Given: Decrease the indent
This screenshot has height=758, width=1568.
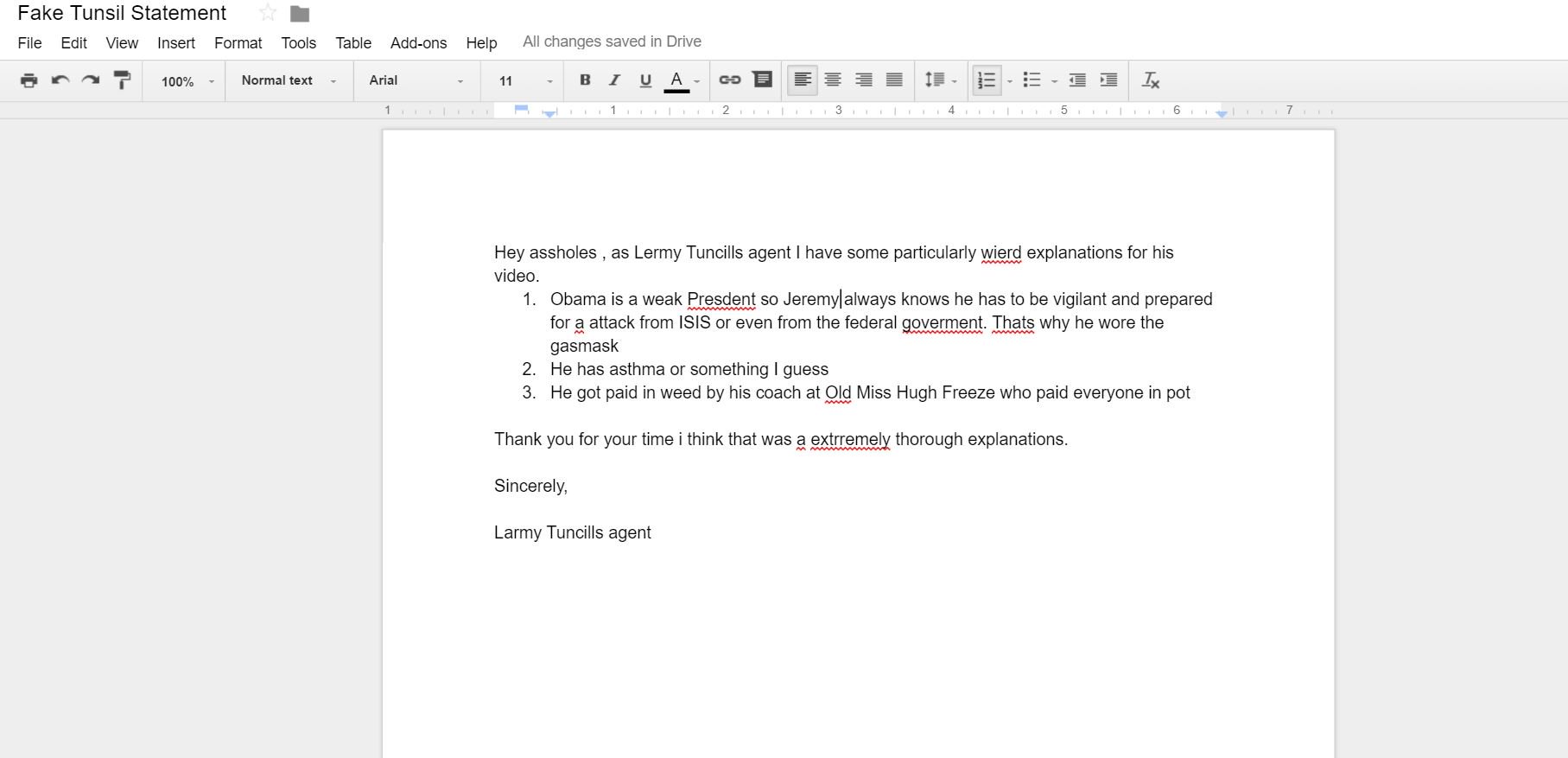Looking at the screenshot, I should tap(1077, 80).
